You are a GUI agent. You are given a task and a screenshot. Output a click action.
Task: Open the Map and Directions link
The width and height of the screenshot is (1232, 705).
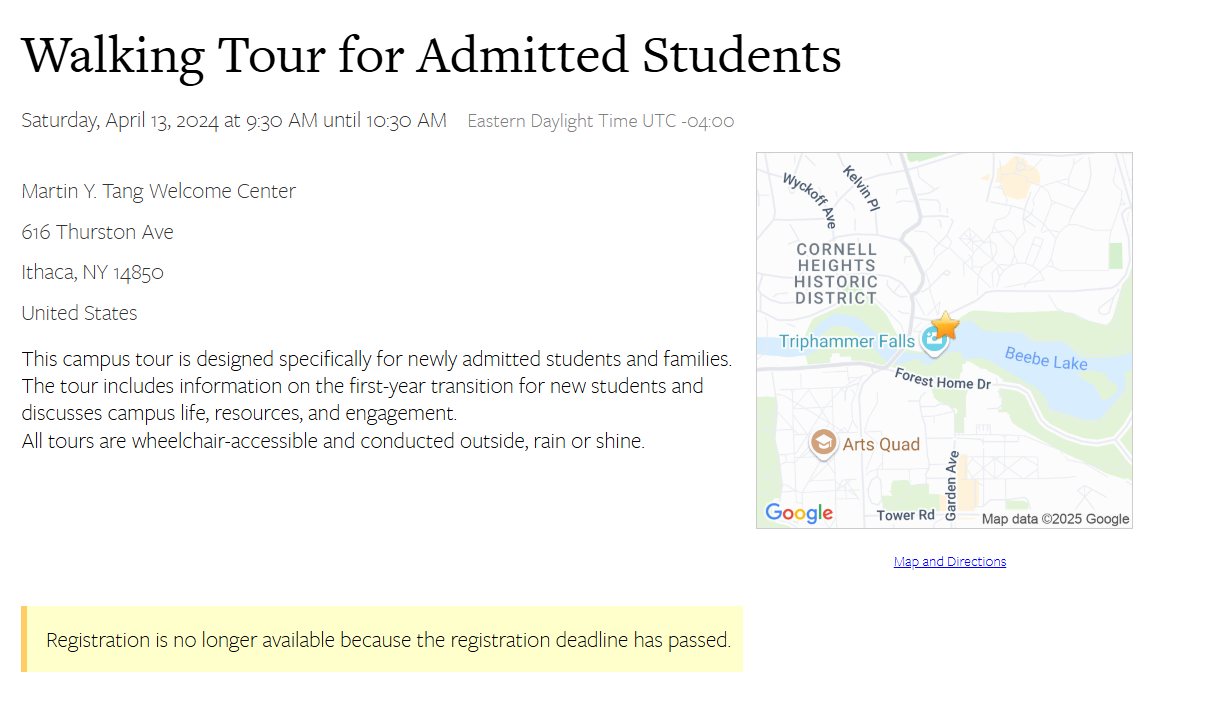tap(950, 562)
